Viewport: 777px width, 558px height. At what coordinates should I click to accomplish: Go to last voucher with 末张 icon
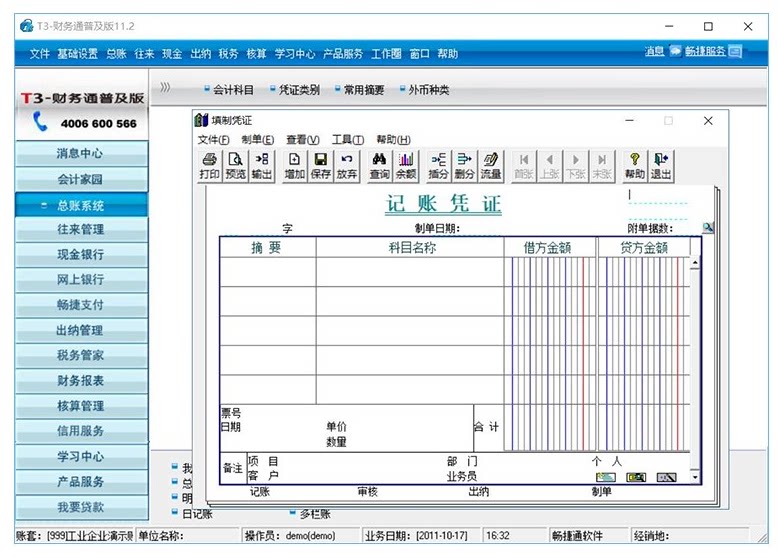(602, 166)
